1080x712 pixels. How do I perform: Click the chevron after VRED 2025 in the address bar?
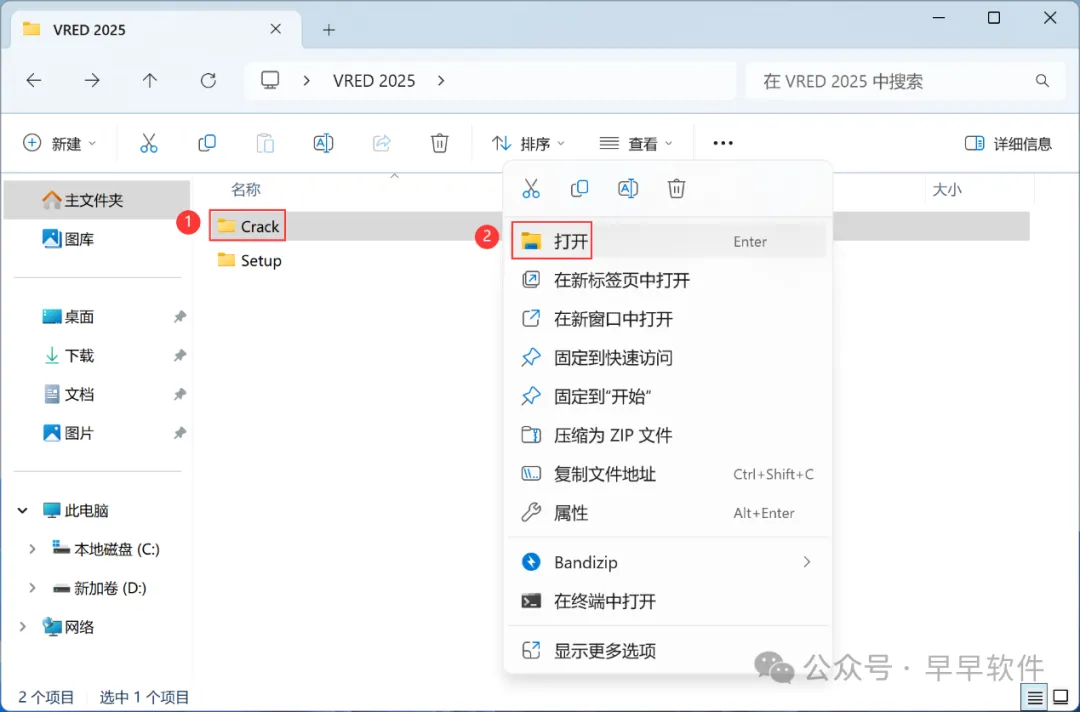(x=441, y=81)
